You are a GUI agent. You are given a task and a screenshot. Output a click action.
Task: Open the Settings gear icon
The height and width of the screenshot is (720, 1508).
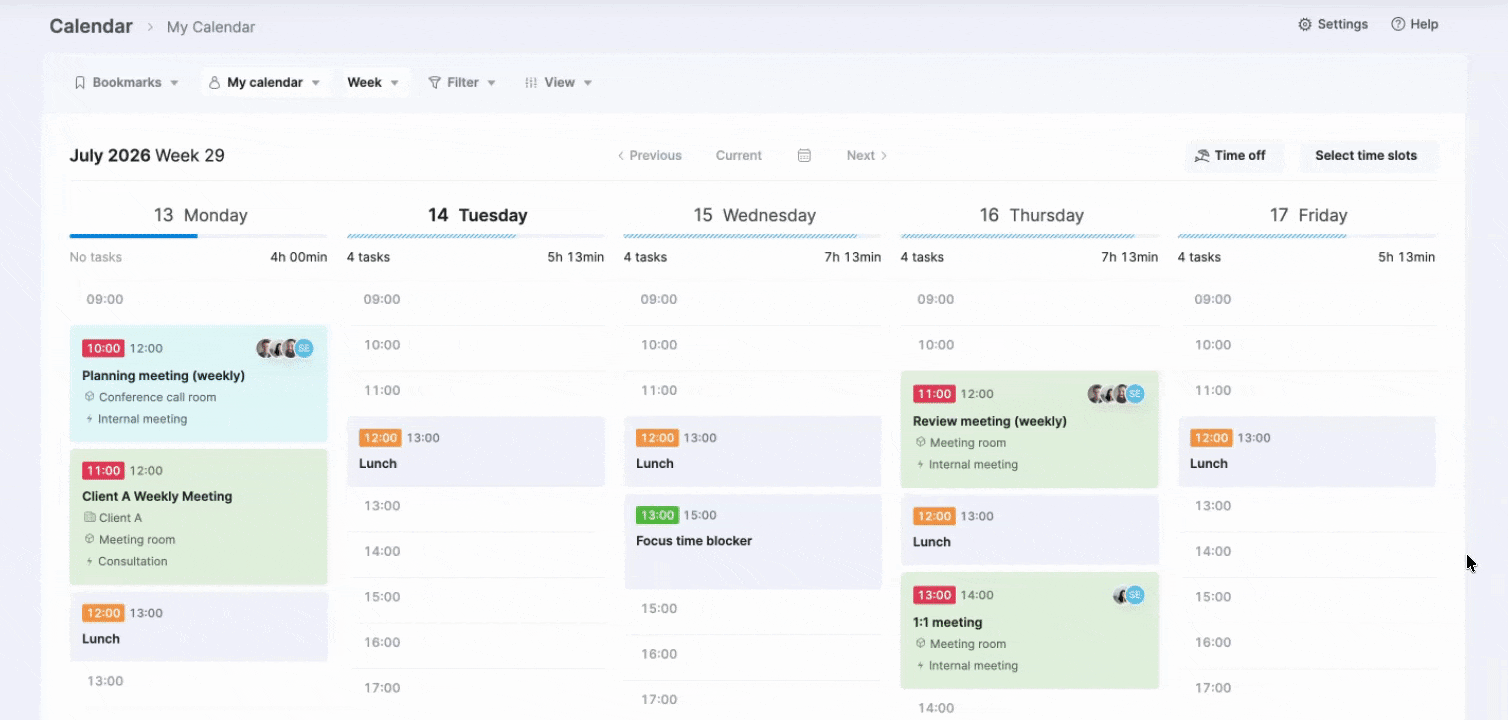pyautogui.click(x=1304, y=24)
